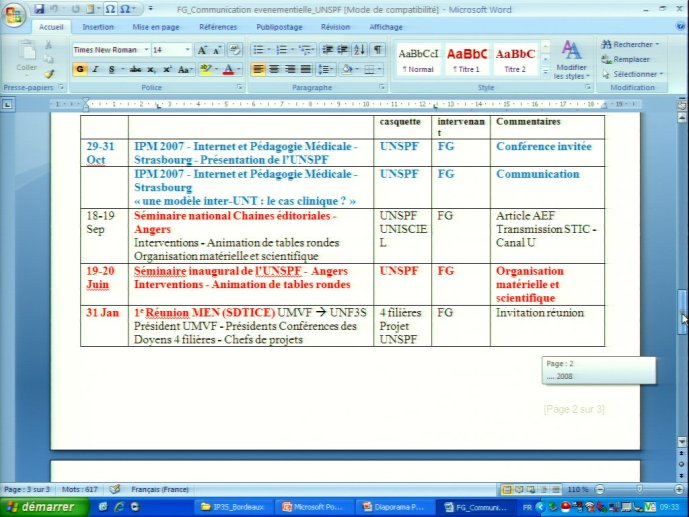Open the change case Aa dropdown

click(185, 69)
